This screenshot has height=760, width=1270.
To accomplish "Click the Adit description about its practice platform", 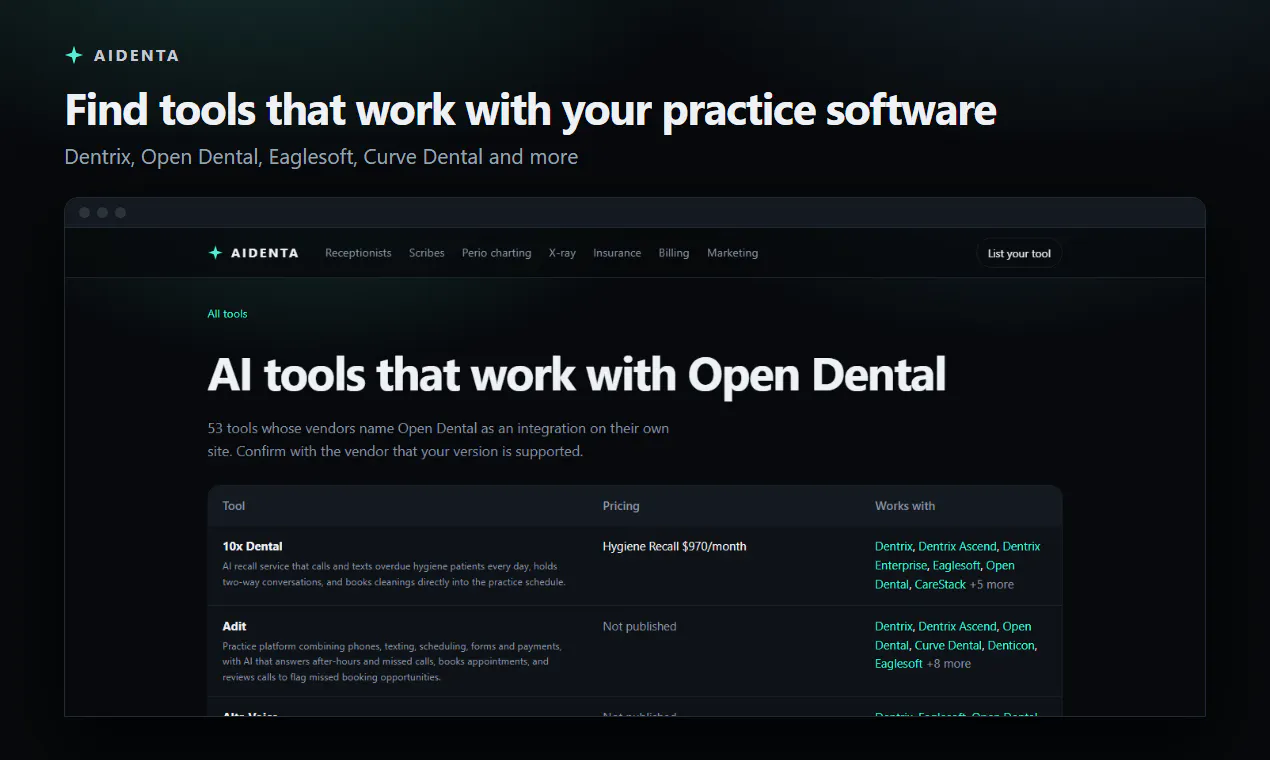I will click(x=392, y=661).
